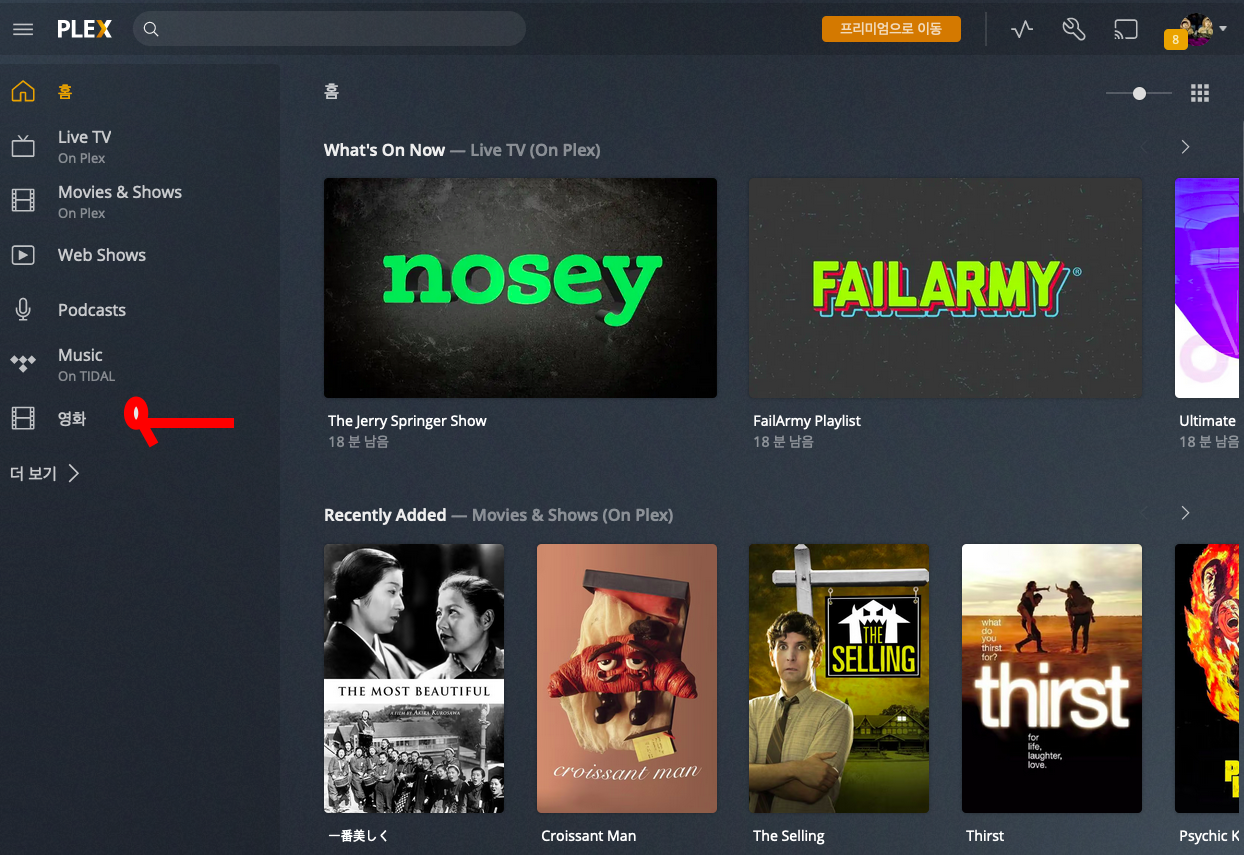Click the Movies & Shows film icon
1244x855 pixels.
(23, 201)
